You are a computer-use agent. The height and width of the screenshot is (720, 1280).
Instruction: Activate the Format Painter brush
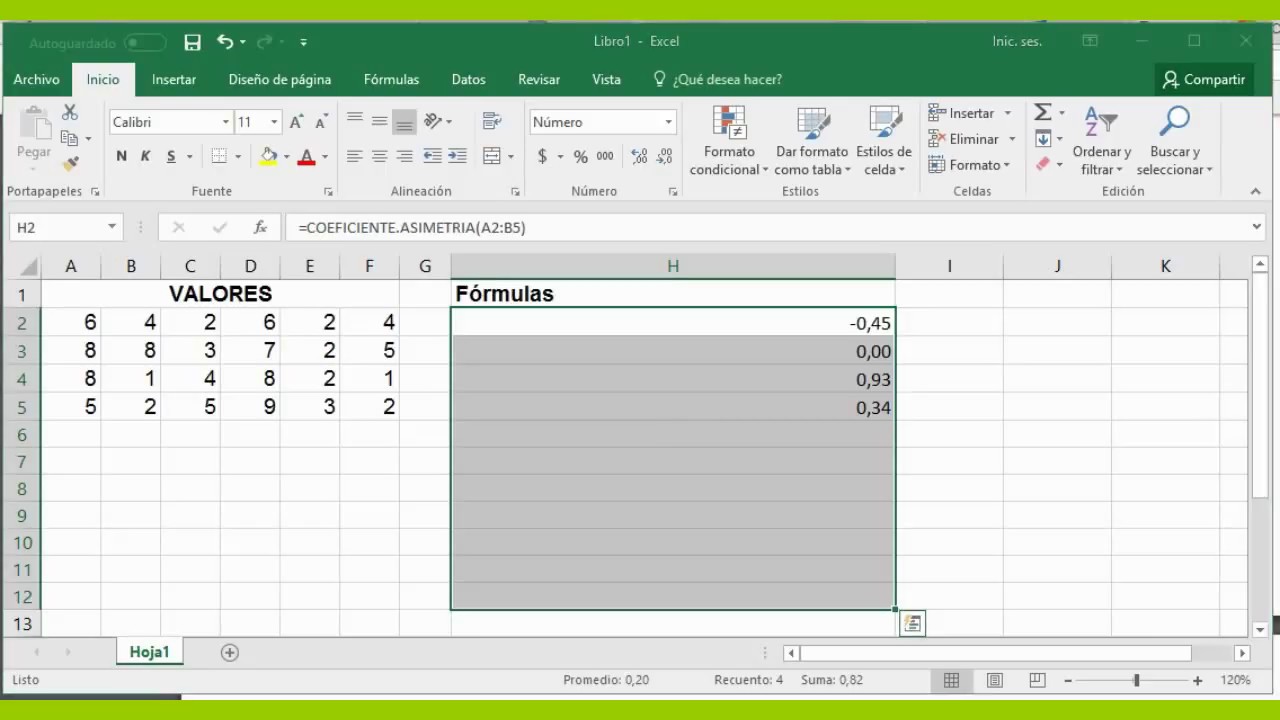click(x=70, y=163)
